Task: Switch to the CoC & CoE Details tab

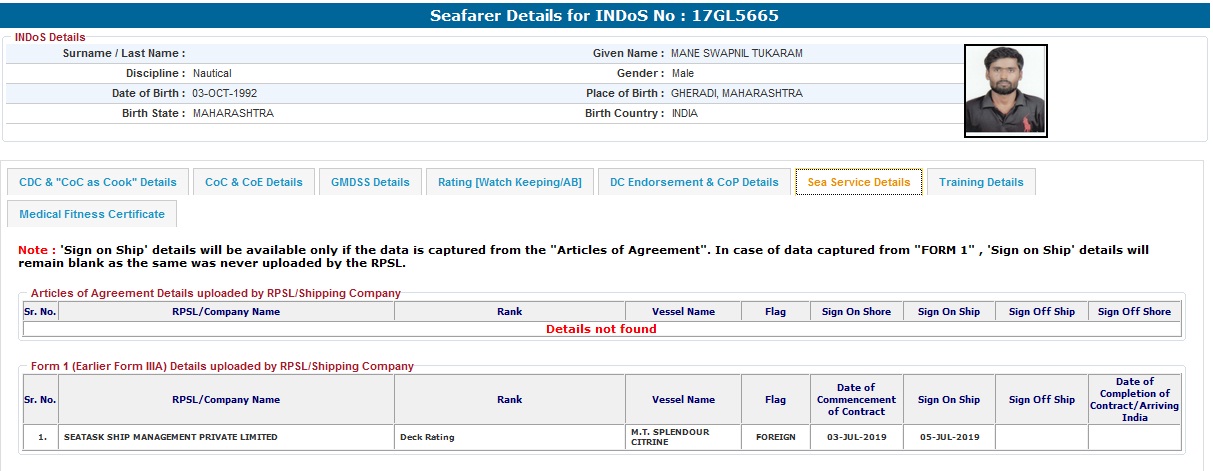Action: tap(253, 182)
